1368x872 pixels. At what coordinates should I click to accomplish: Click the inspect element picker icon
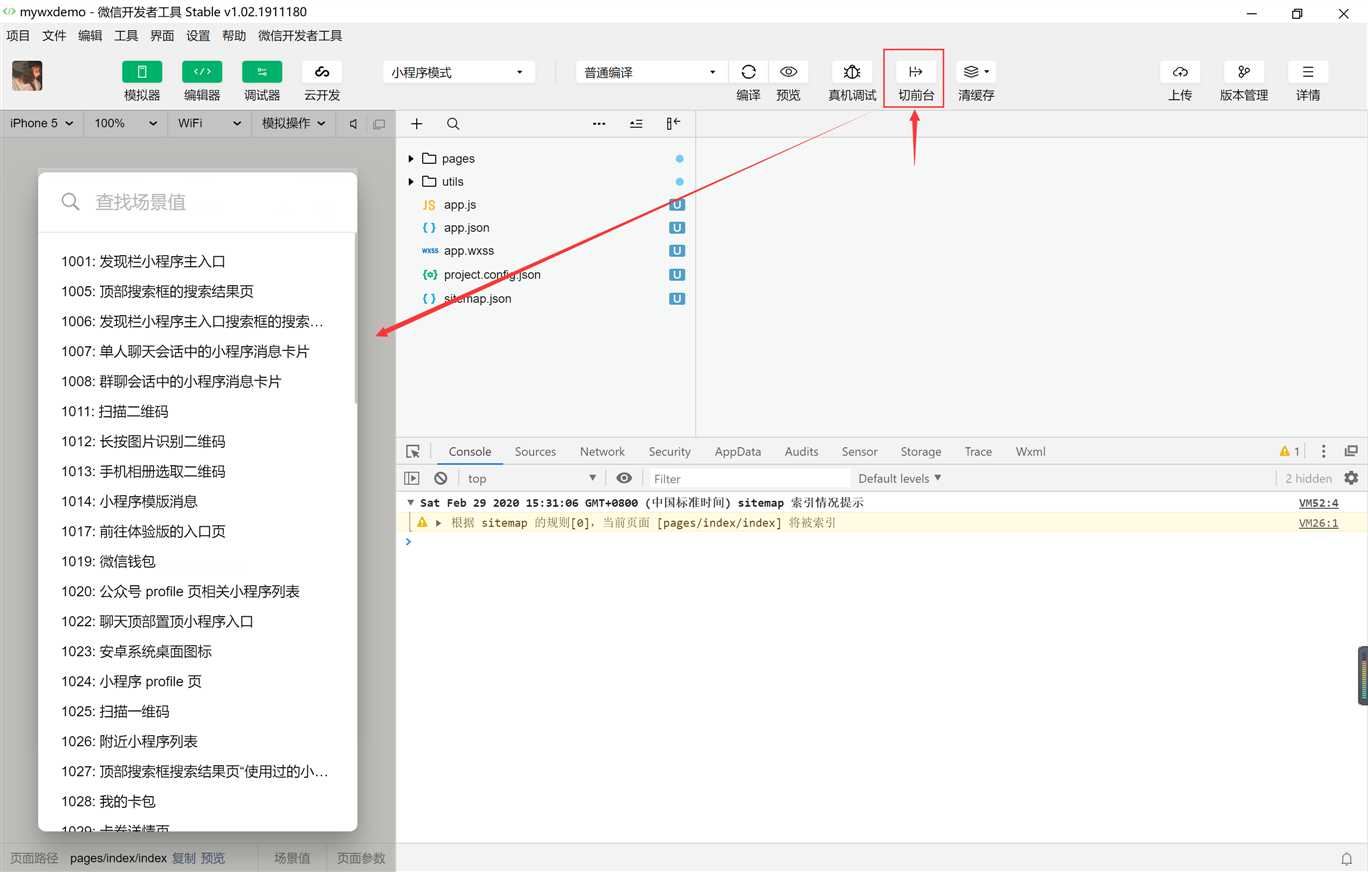click(x=413, y=452)
